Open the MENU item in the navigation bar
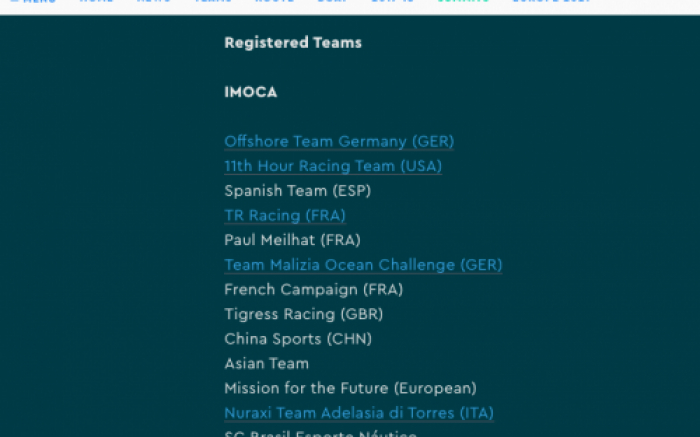The width and height of the screenshot is (700, 437). click(33, 1)
